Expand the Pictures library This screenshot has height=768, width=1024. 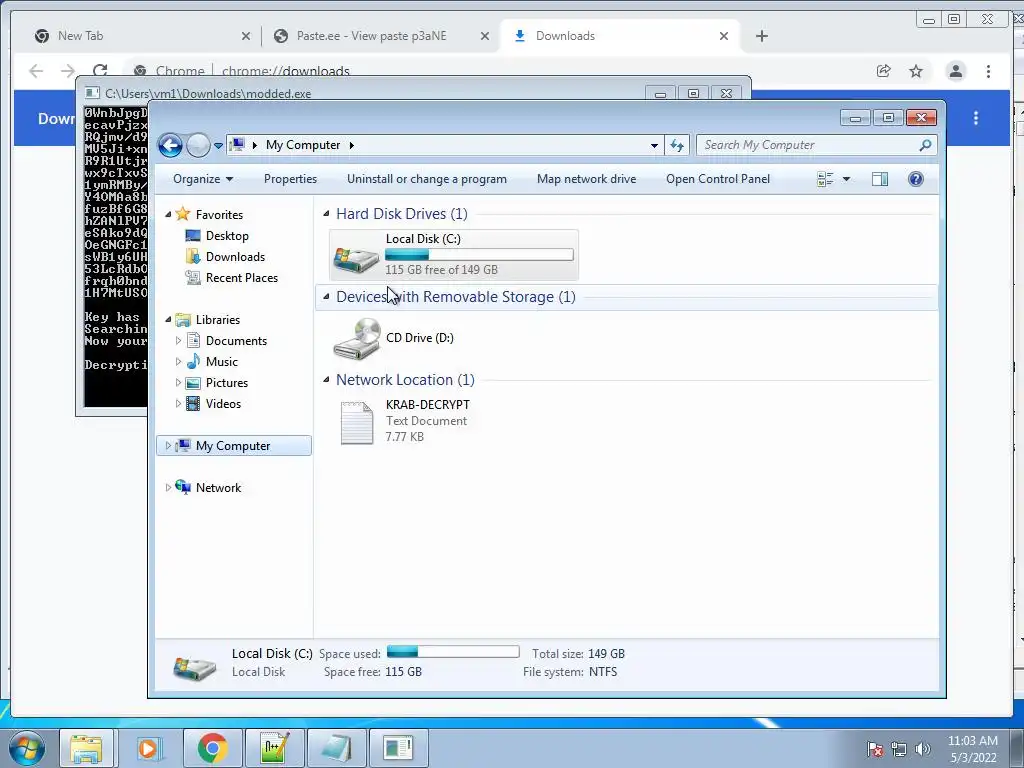click(178, 383)
